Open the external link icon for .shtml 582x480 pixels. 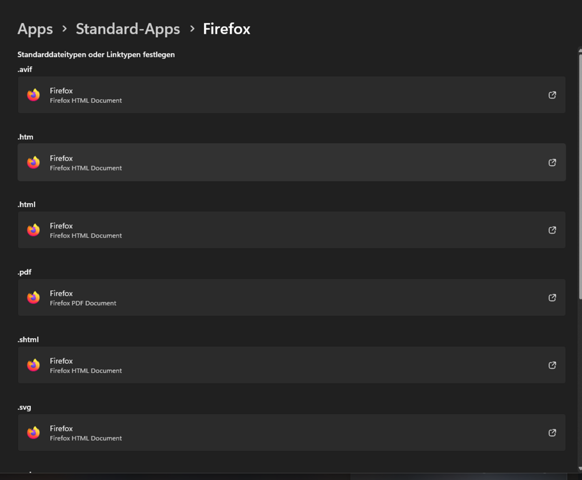(552, 365)
